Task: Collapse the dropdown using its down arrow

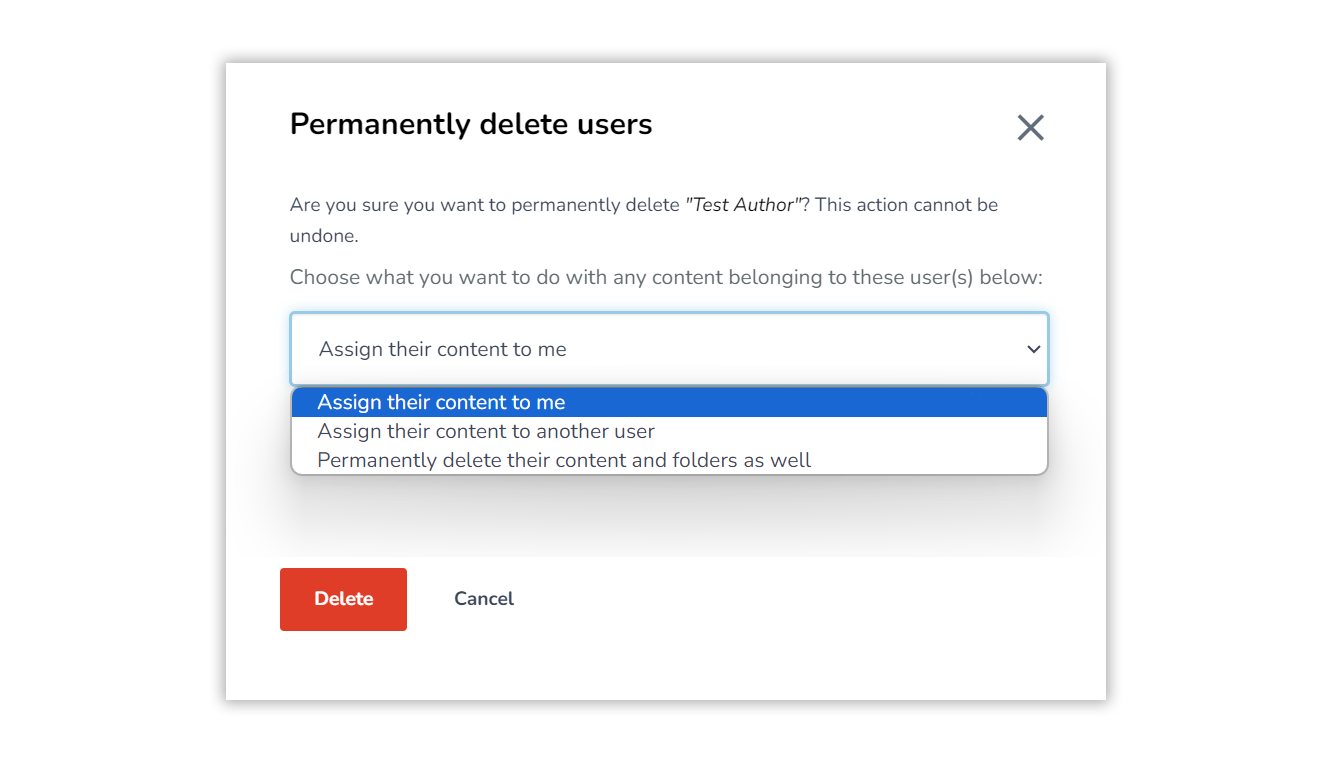Action: (x=1034, y=349)
